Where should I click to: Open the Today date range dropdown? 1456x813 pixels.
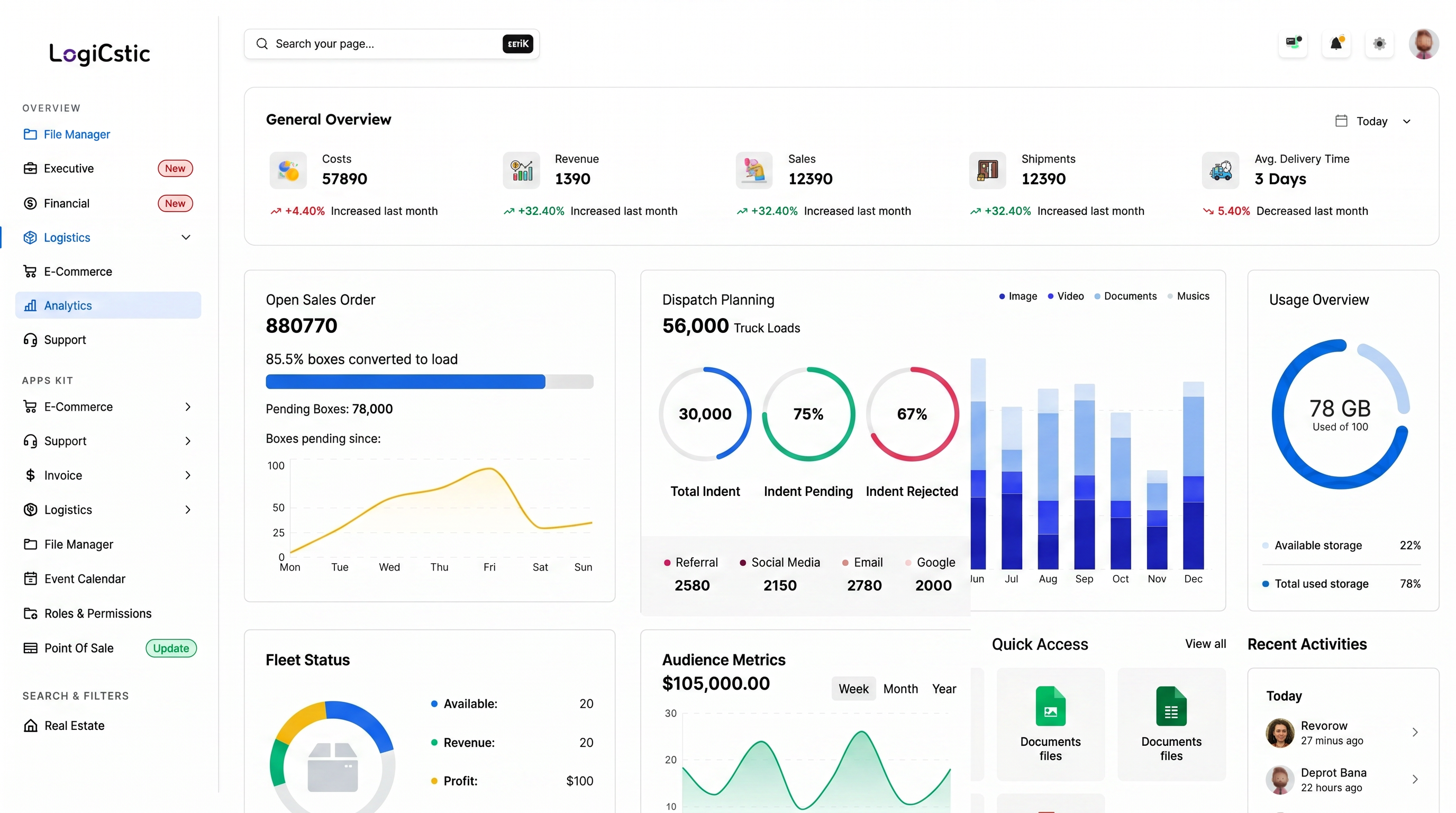click(x=1373, y=121)
